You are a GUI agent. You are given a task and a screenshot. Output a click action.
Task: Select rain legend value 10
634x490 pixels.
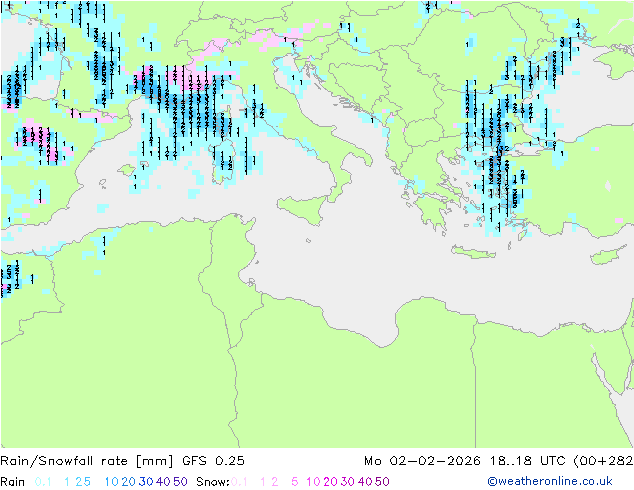tap(112, 482)
